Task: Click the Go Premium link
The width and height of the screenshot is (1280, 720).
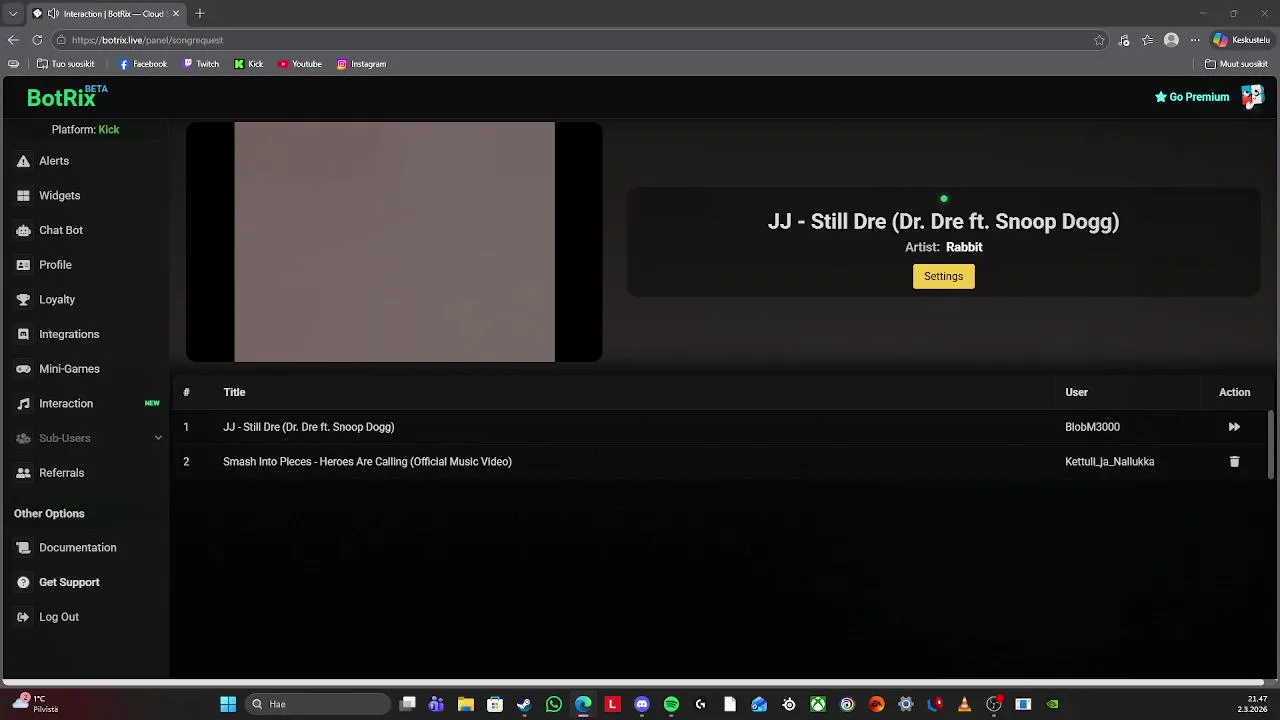Action: pyautogui.click(x=1192, y=97)
